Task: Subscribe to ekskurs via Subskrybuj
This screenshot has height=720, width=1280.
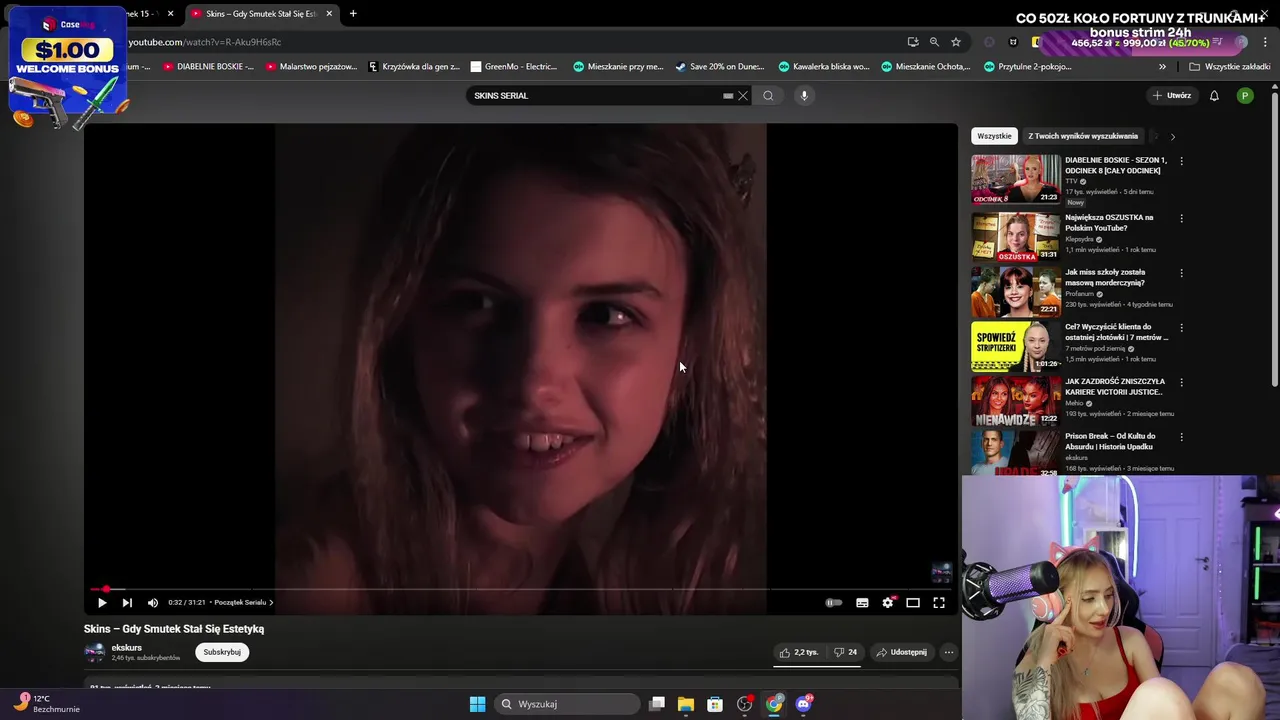Action: tap(222, 652)
